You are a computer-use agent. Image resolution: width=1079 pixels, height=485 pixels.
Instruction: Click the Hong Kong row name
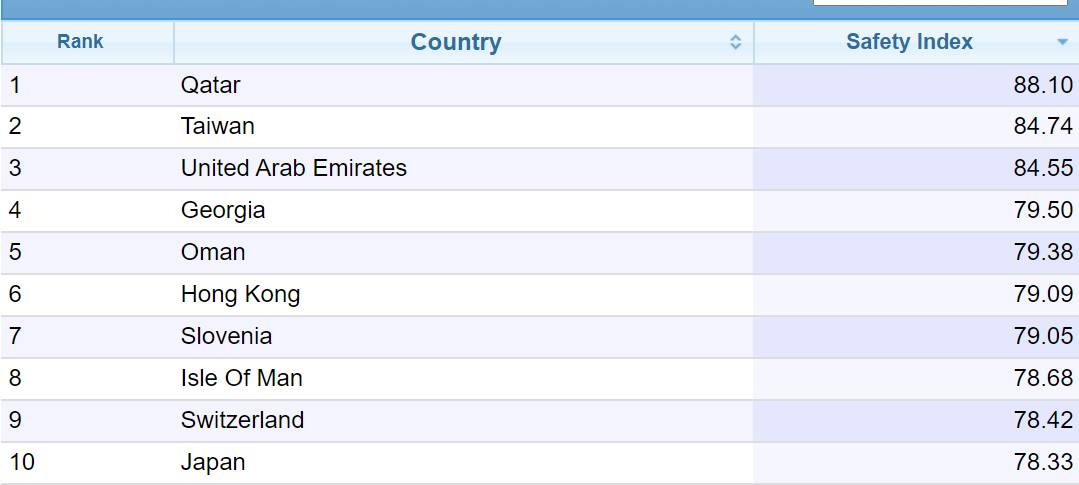pos(240,295)
